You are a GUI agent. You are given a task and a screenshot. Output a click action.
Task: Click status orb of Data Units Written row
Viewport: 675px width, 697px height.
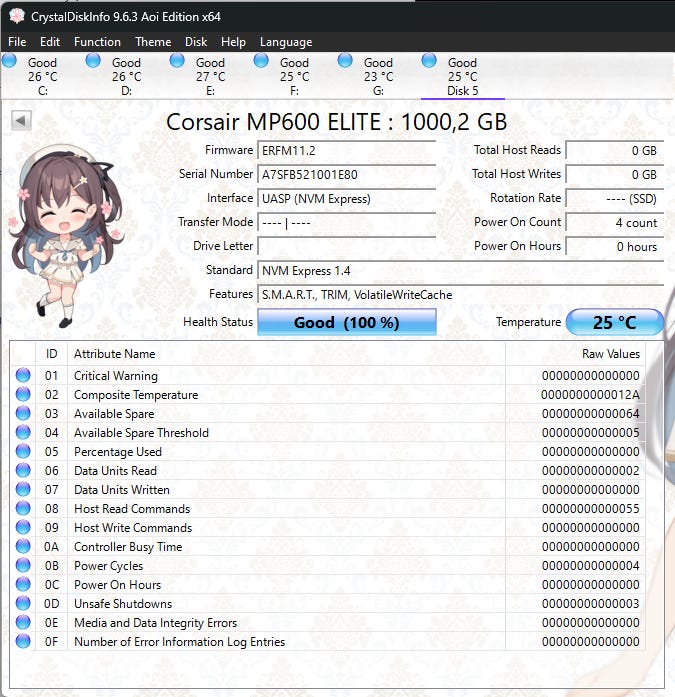(23, 489)
